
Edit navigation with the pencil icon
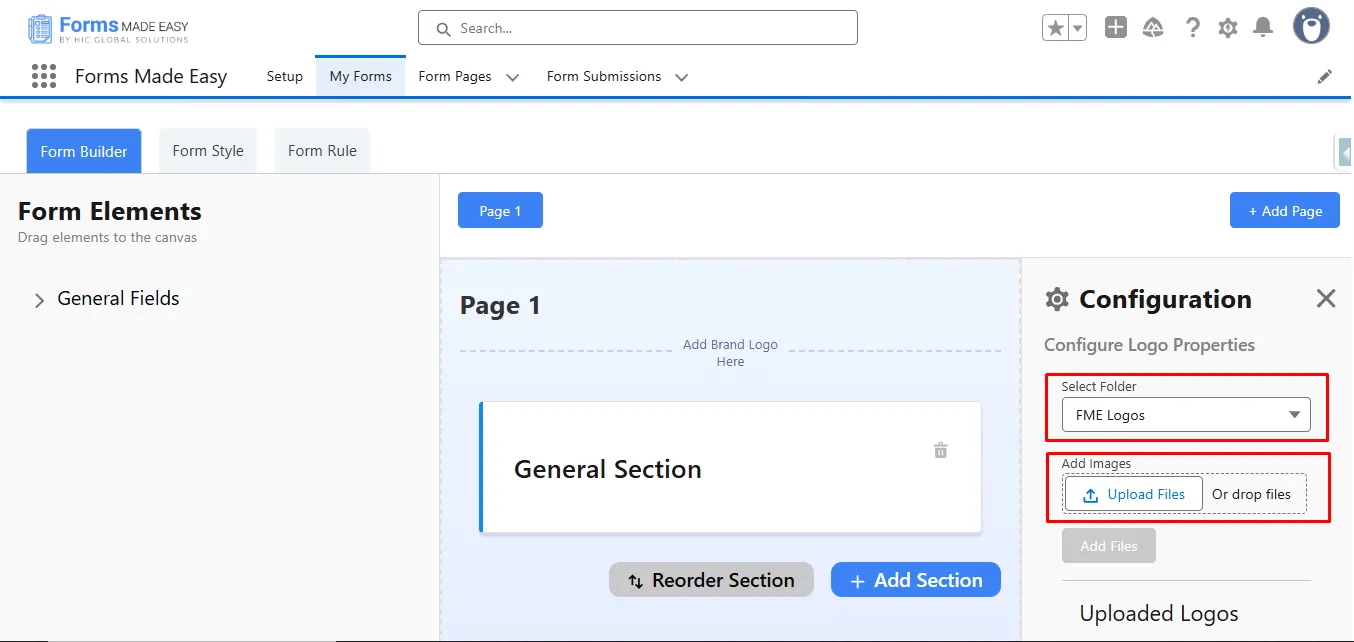1325,77
